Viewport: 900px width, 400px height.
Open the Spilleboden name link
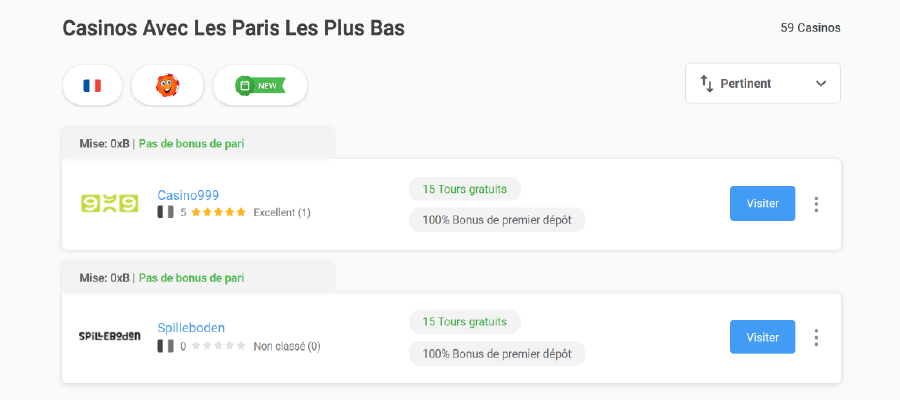point(191,327)
